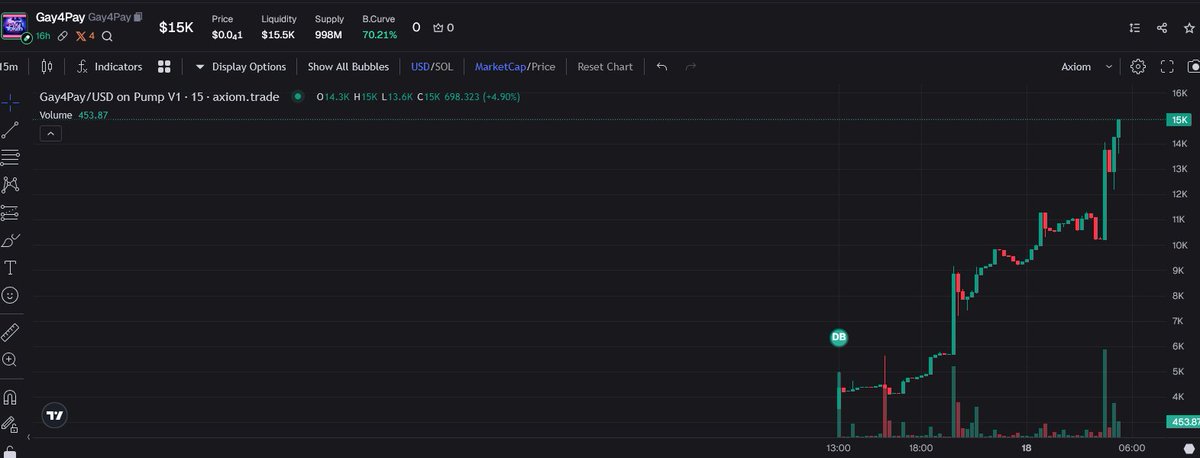This screenshot has height=458, width=1200.
Task: Select the trend line drawing tool
Action: tap(10, 130)
